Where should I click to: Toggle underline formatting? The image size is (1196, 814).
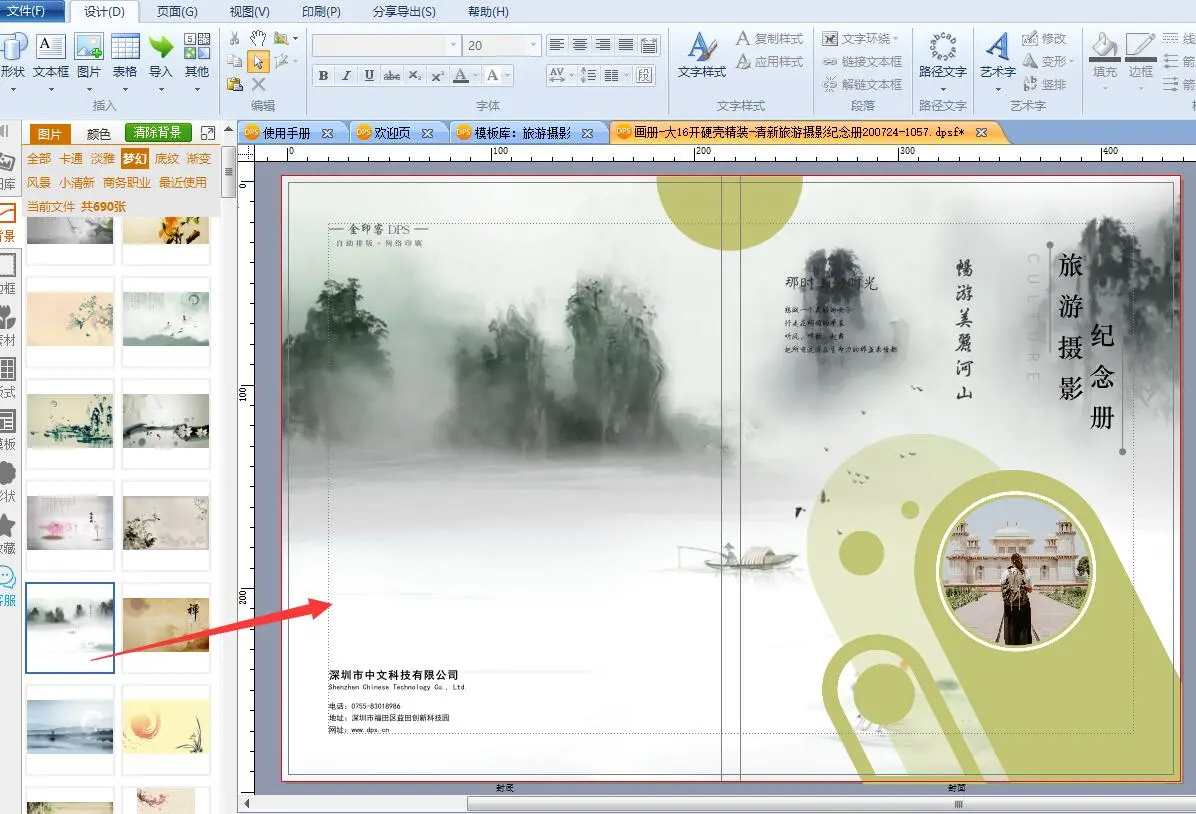click(369, 75)
